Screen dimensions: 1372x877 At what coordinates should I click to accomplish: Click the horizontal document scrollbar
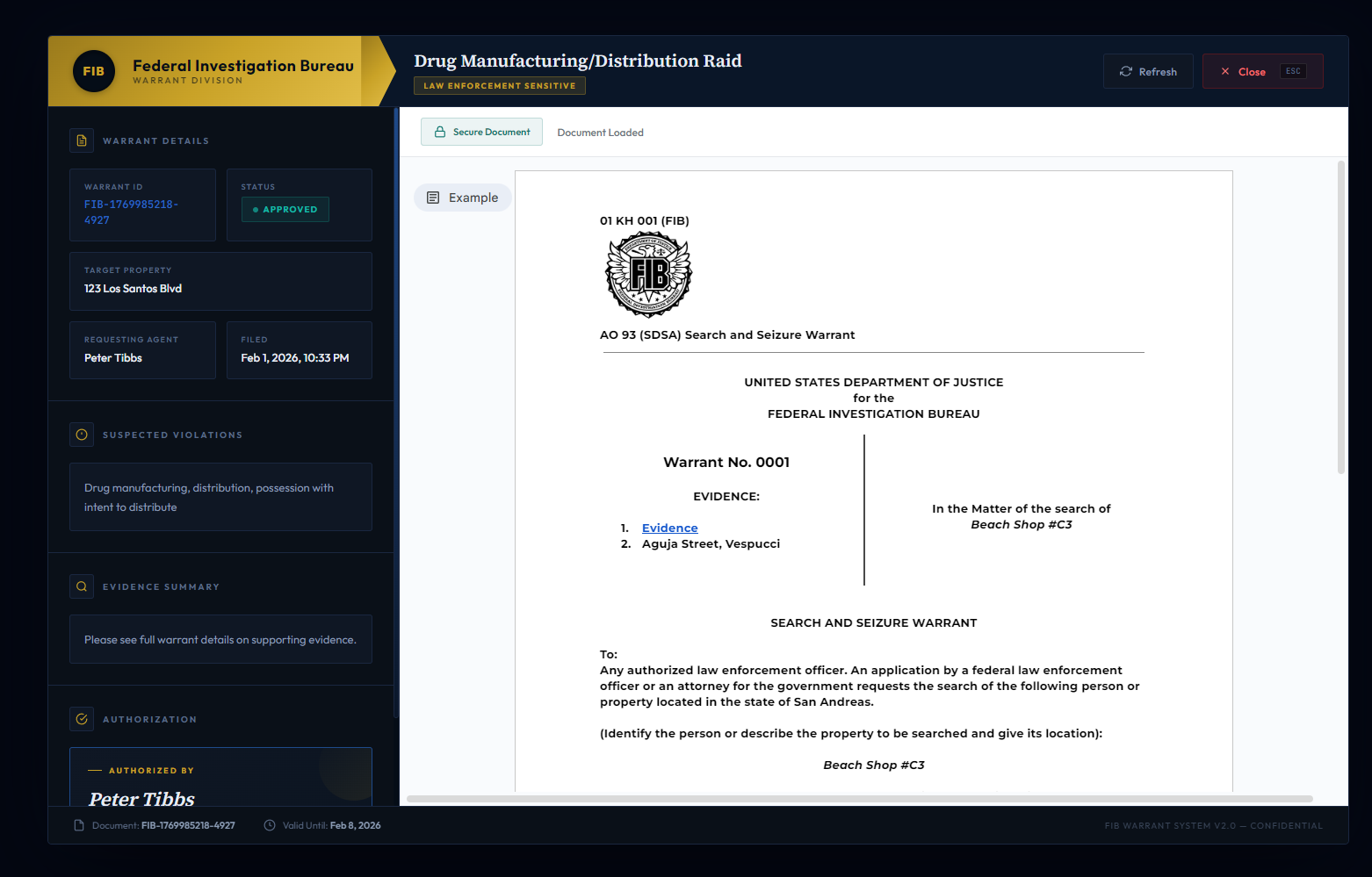(x=859, y=799)
